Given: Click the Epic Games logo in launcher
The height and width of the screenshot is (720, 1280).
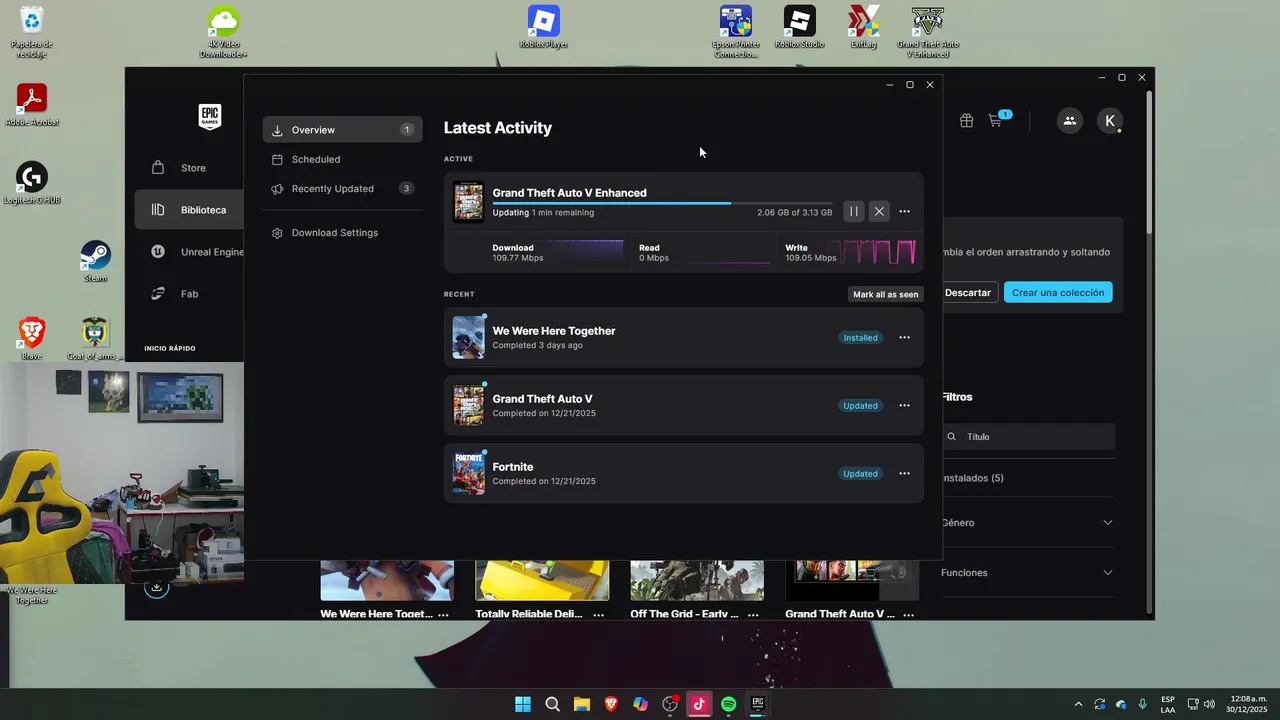Looking at the screenshot, I should point(209,117).
